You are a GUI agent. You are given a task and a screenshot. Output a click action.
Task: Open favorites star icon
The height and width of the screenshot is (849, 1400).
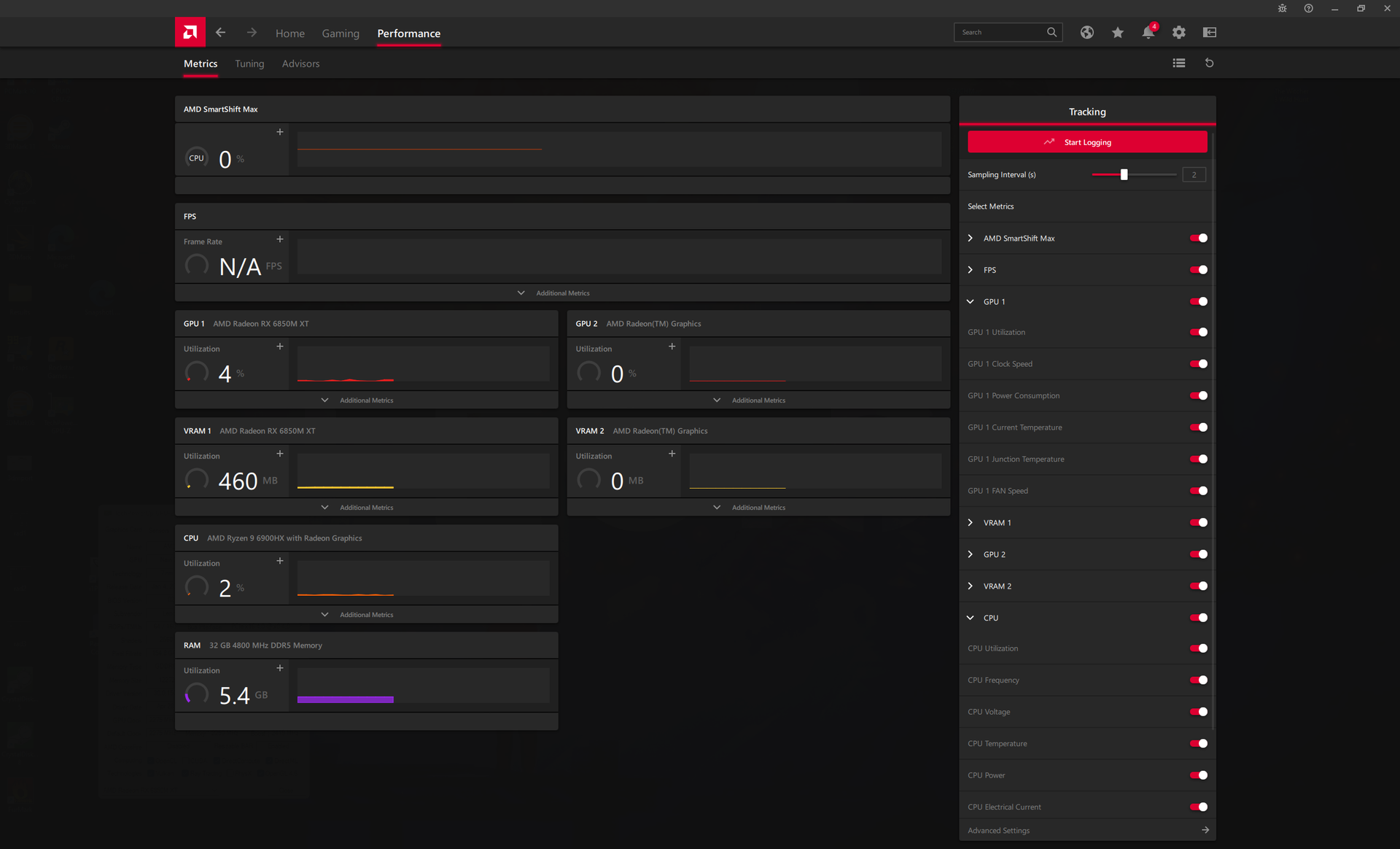[x=1117, y=32]
